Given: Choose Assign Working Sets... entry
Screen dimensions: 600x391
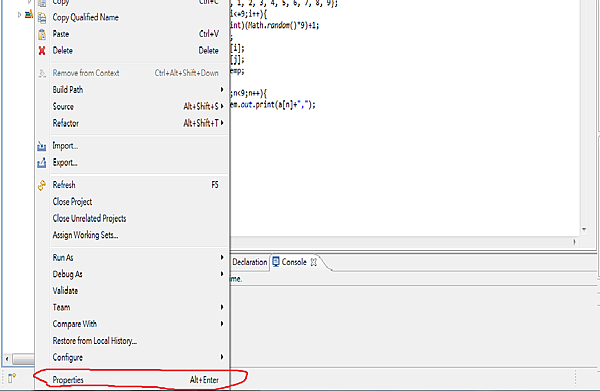Looking at the screenshot, I should coord(132,235).
